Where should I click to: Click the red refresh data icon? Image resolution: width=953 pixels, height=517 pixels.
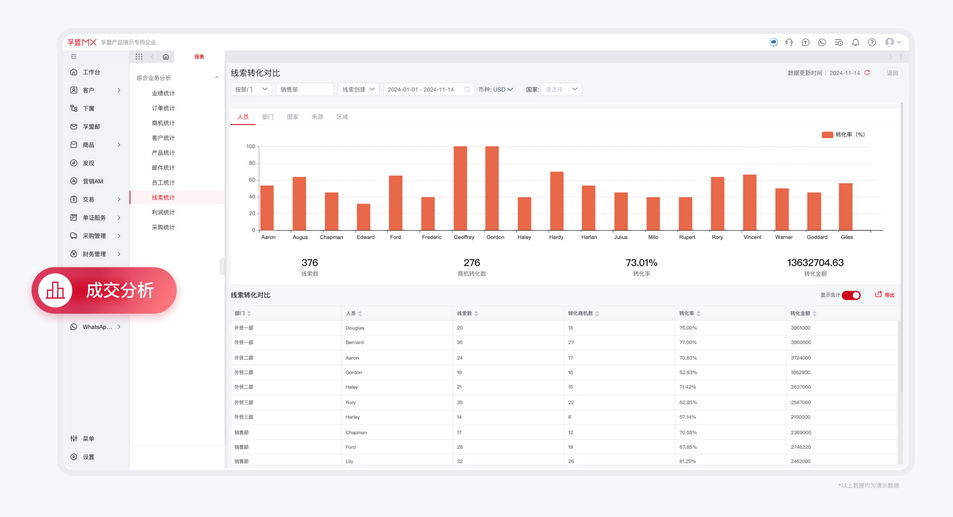[x=867, y=73]
